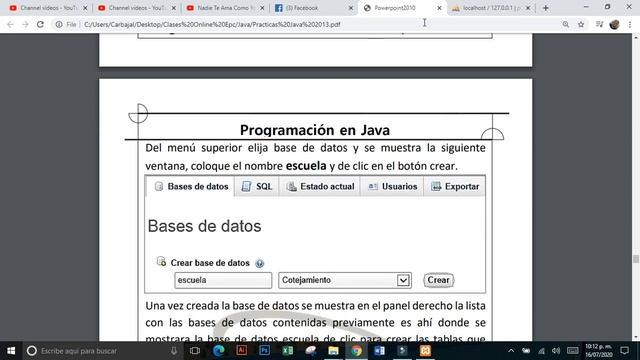The height and width of the screenshot is (360, 640).
Task: Open Photoshop from the taskbar
Action: pos(264,351)
